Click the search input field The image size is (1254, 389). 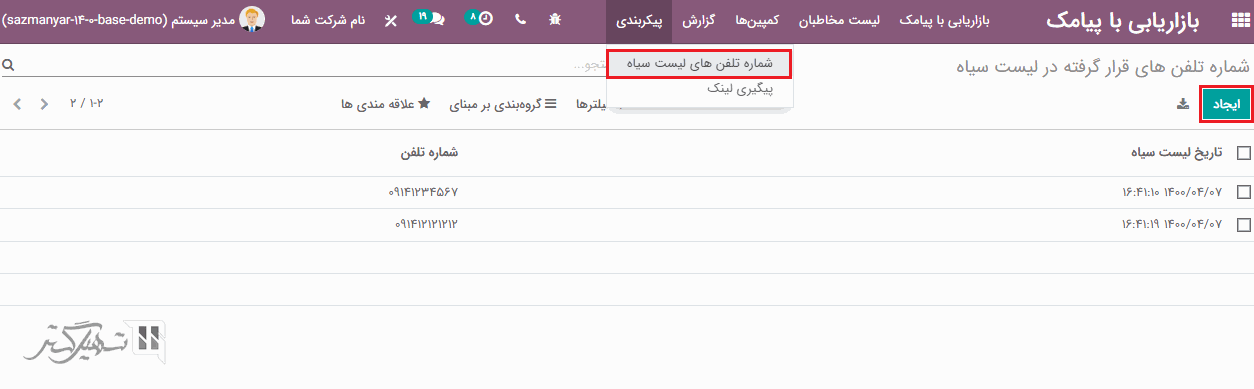tap(300, 65)
